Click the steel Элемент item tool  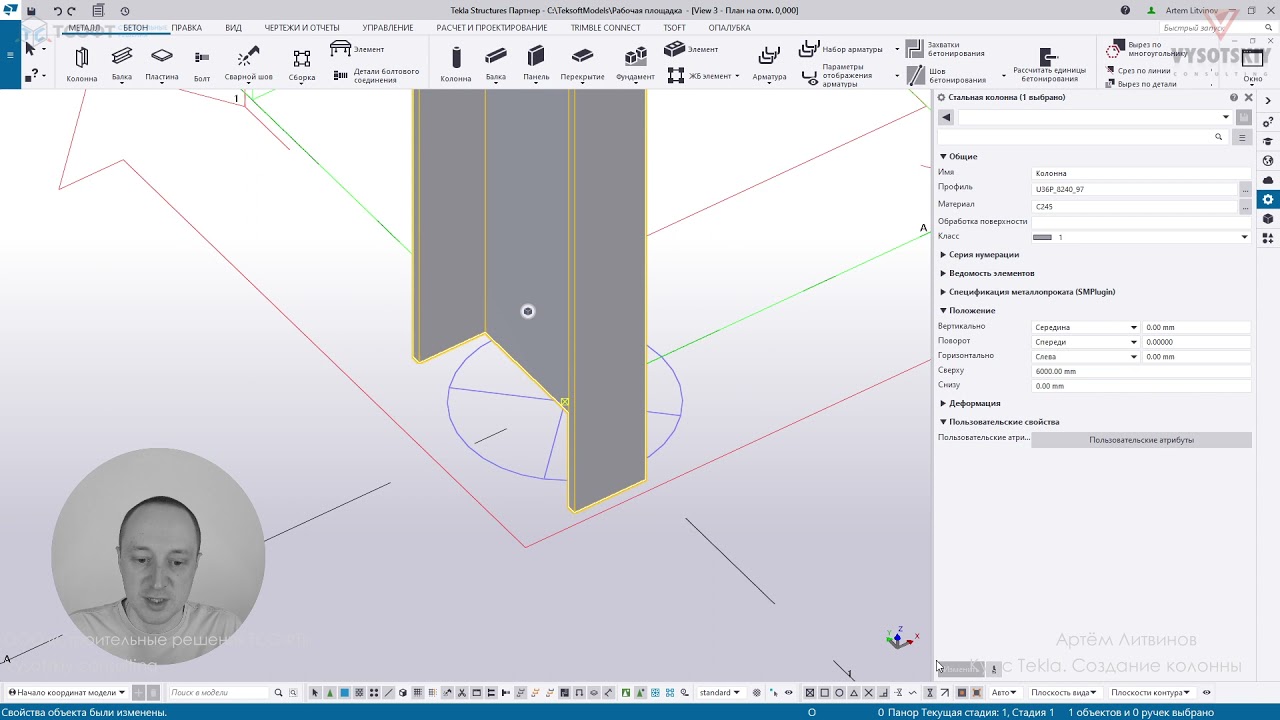point(357,49)
